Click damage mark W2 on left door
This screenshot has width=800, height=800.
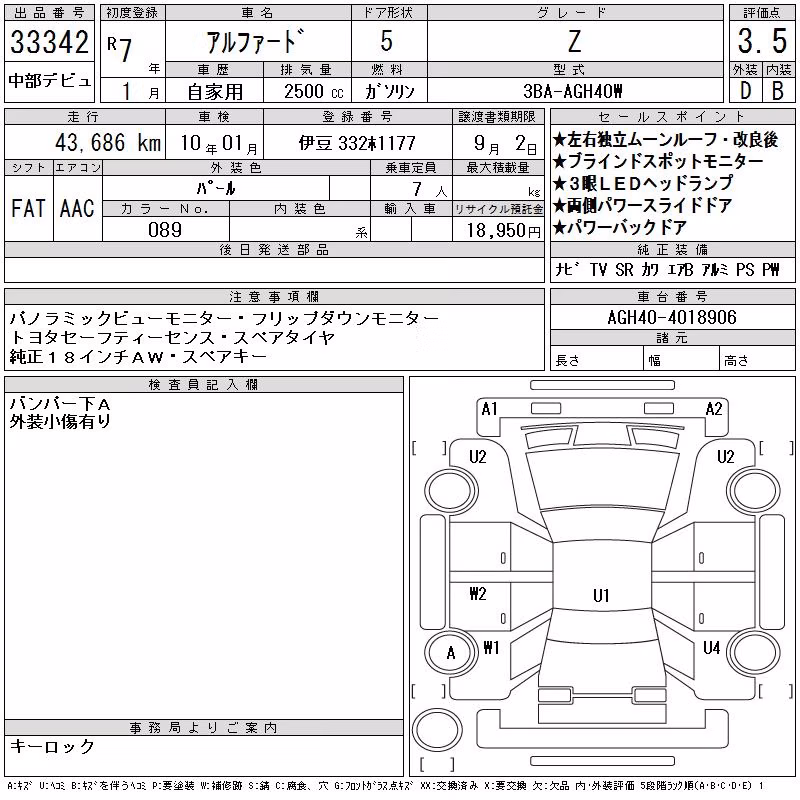[478, 594]
